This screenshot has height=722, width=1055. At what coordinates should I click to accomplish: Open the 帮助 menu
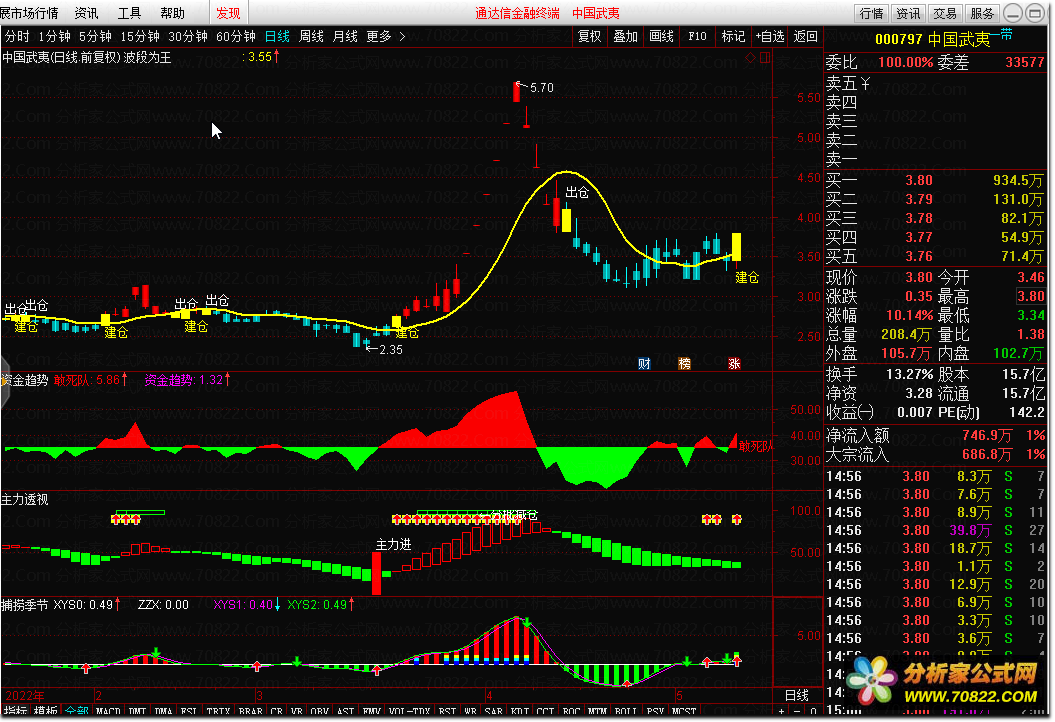click(x=172, y=13)
